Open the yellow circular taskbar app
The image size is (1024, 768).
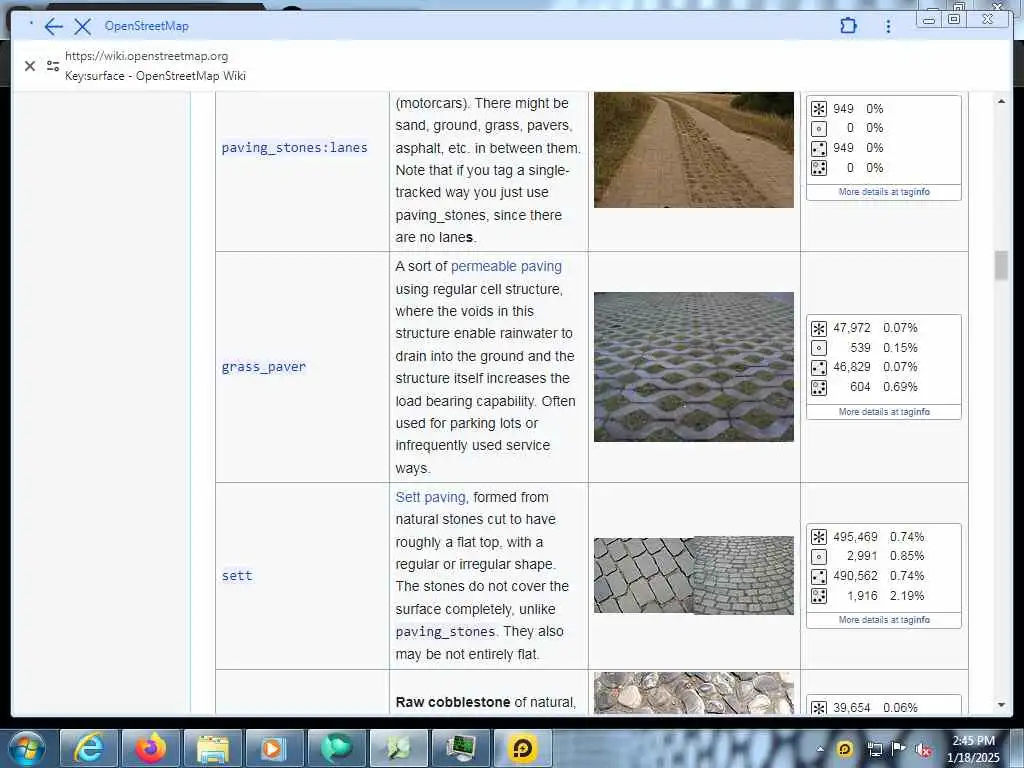(522, 748)
